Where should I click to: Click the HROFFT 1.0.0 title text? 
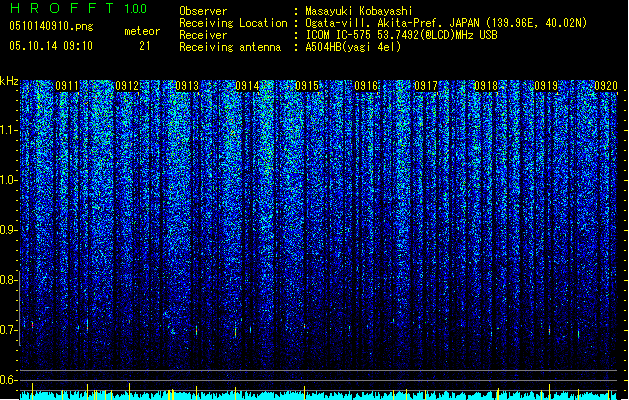(x=78, y=8)
